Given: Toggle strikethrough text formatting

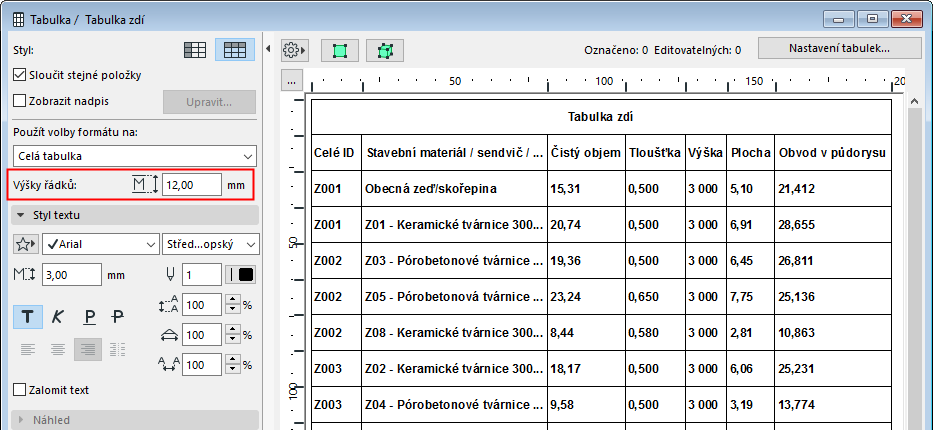Looking at the screenshot, I should pyautogui.click(x=118, y=316).
